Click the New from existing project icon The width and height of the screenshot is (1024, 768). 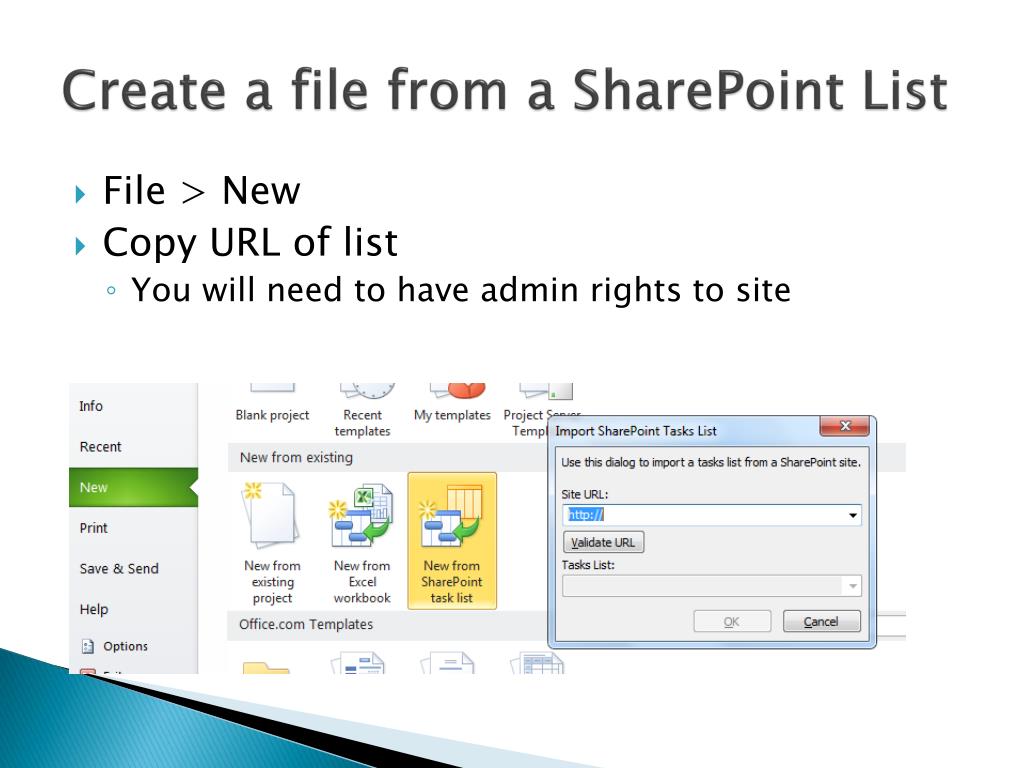click(272, 516)
